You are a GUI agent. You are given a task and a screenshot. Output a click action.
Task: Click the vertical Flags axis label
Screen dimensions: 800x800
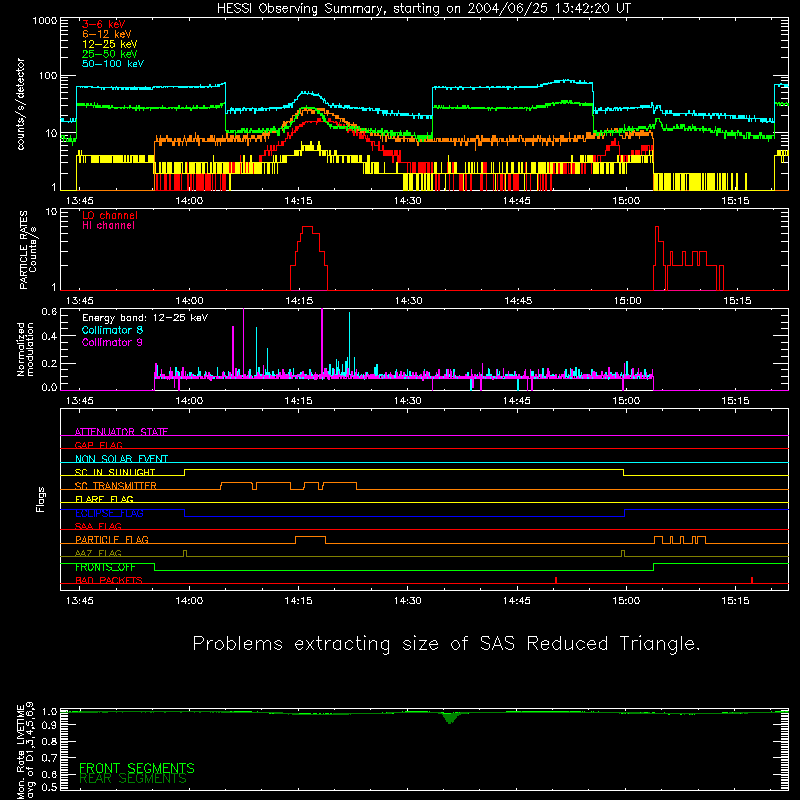coord(41,499)
